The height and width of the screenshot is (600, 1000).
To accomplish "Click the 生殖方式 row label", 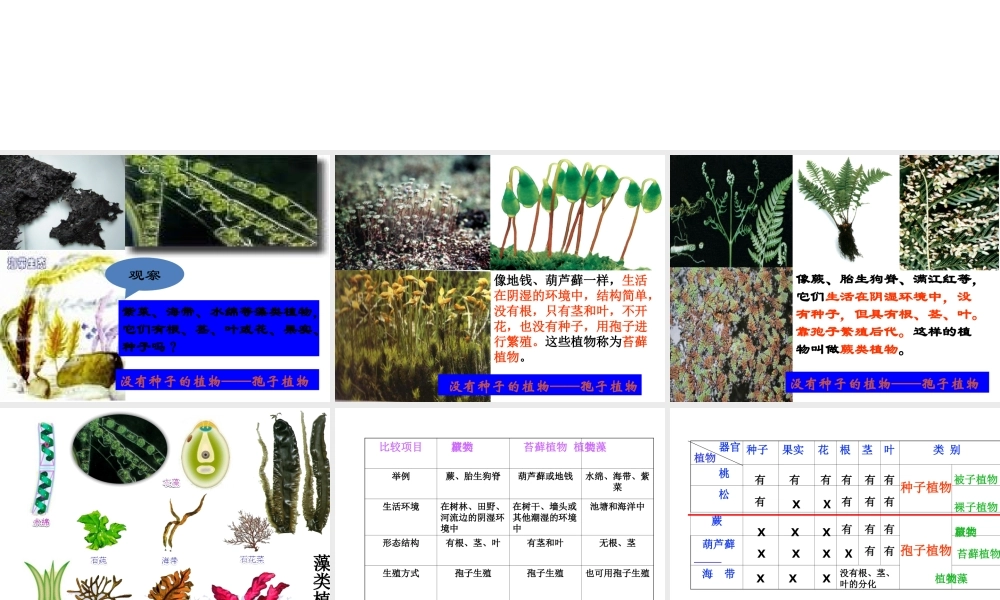I will coord(401,573).
